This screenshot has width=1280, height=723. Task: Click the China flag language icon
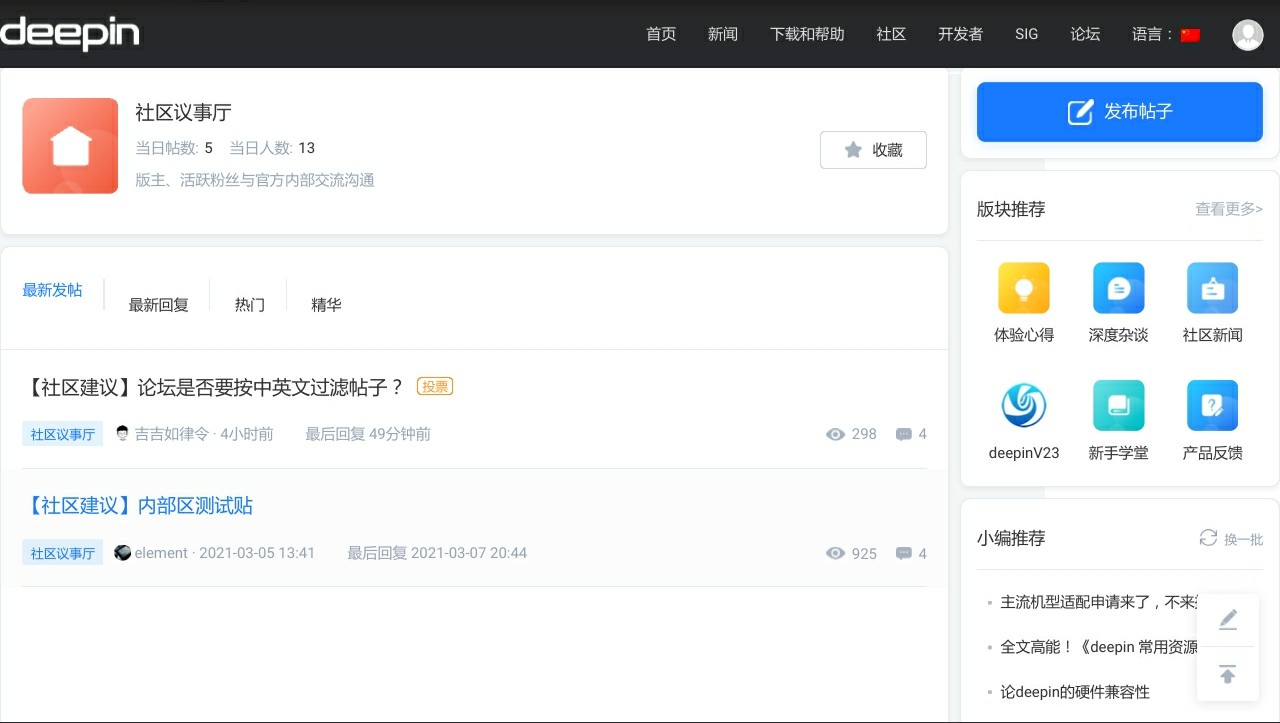coord(1190,35)
